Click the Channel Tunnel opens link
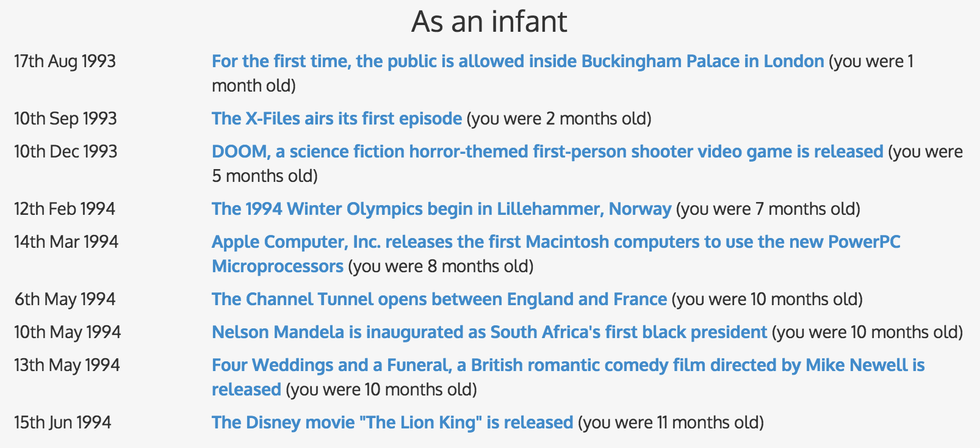This screenshot has height=448, width=980. [x=438, y=299]
